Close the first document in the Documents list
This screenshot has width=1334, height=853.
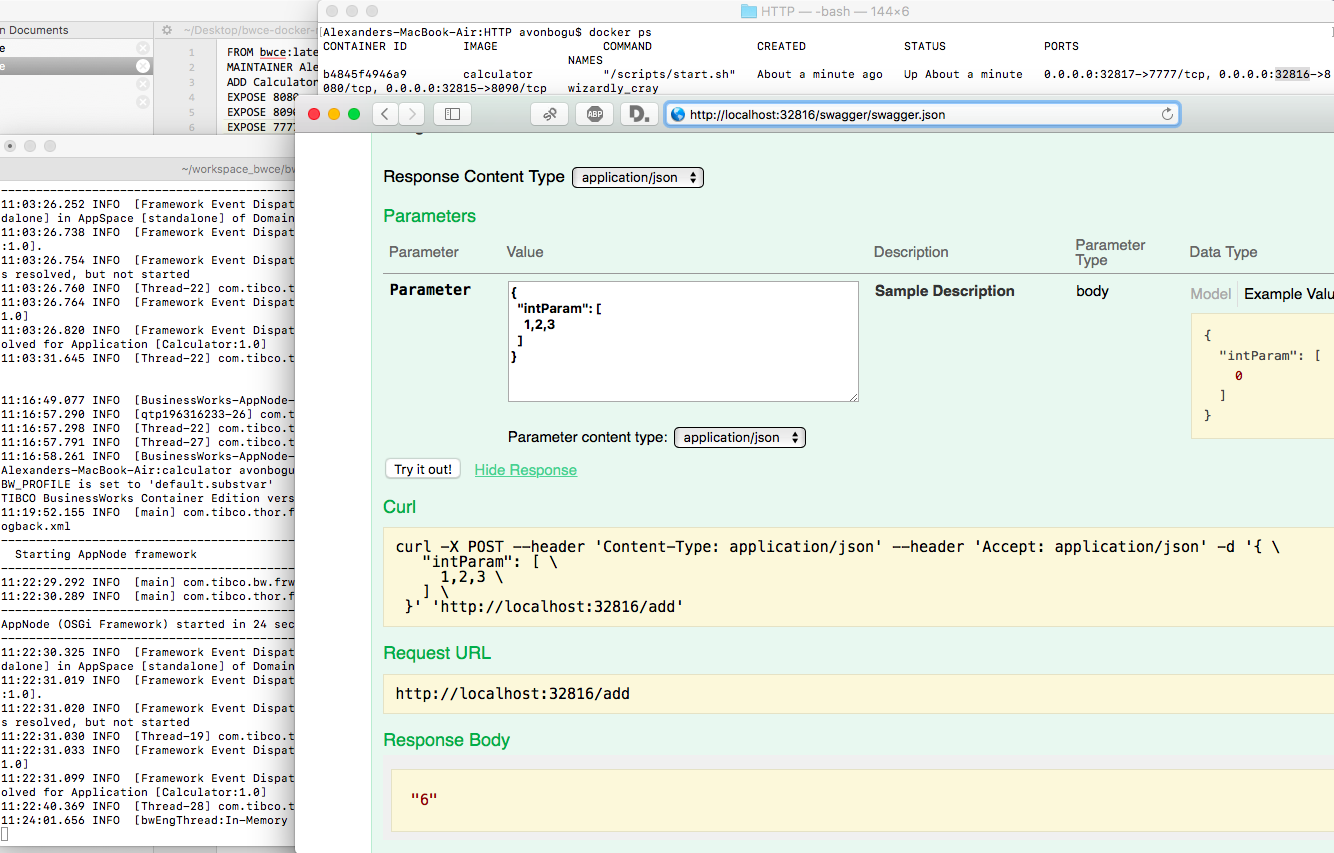(143, 48)
